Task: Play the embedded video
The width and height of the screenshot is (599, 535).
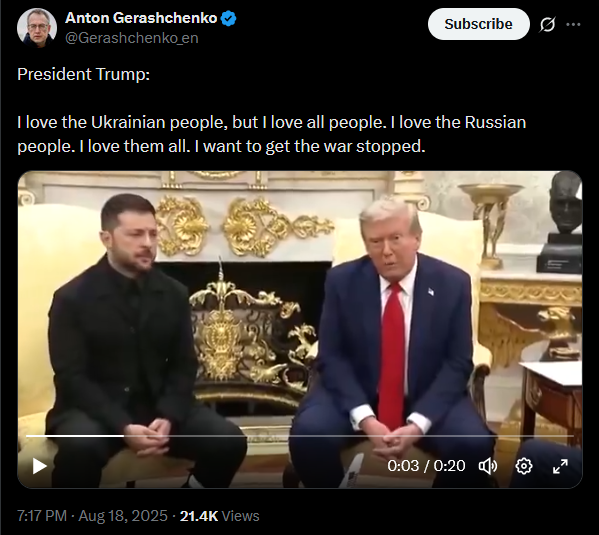Action: point(39,466)
